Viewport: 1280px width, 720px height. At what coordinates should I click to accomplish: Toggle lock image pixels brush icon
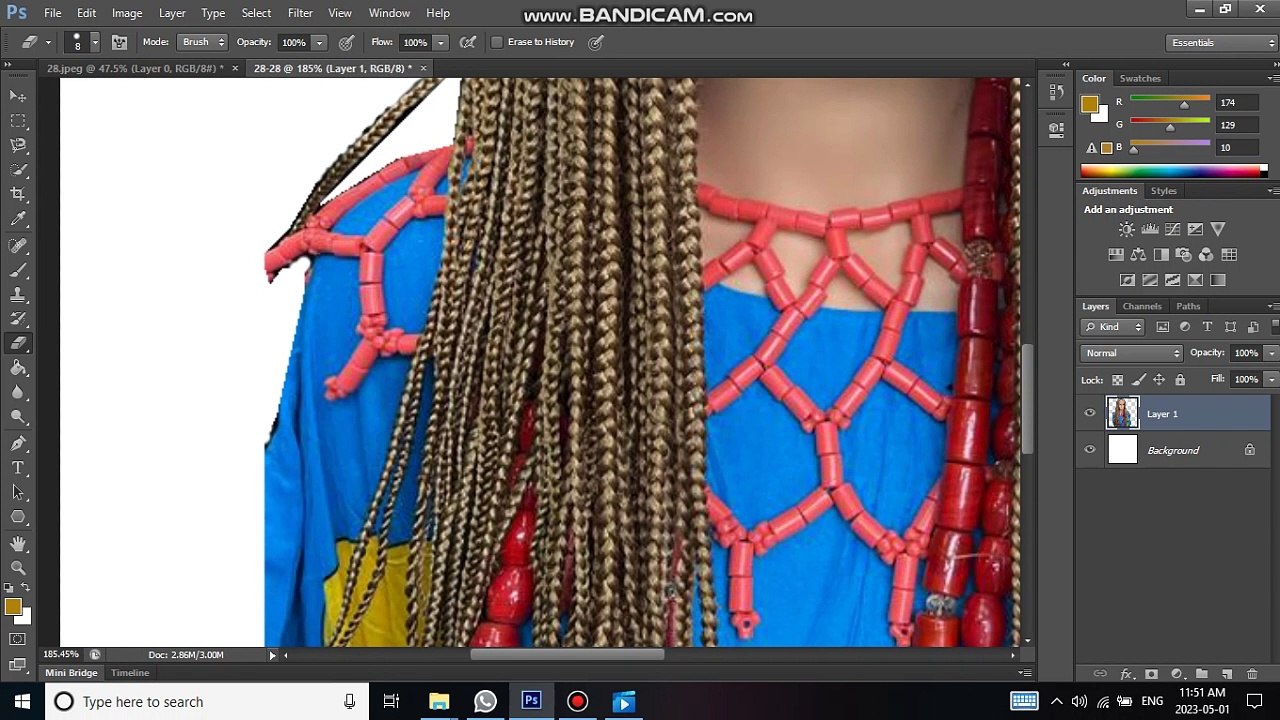pyautogui.click(x=1138, y=380)
